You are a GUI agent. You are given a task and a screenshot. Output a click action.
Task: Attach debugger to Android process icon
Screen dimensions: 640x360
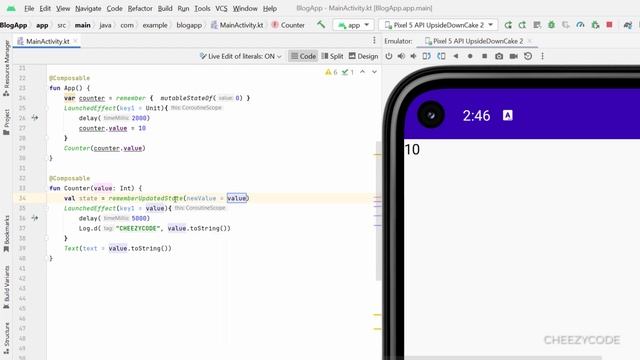point(595,25)
